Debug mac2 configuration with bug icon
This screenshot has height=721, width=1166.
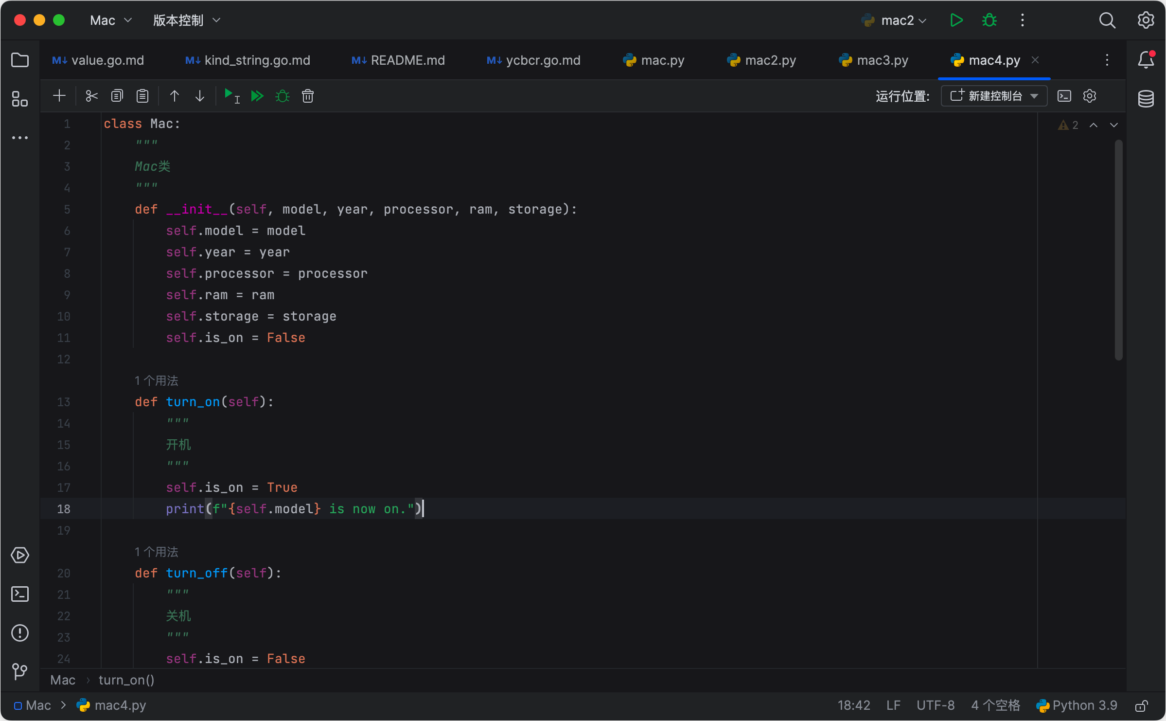pos(989,21)
